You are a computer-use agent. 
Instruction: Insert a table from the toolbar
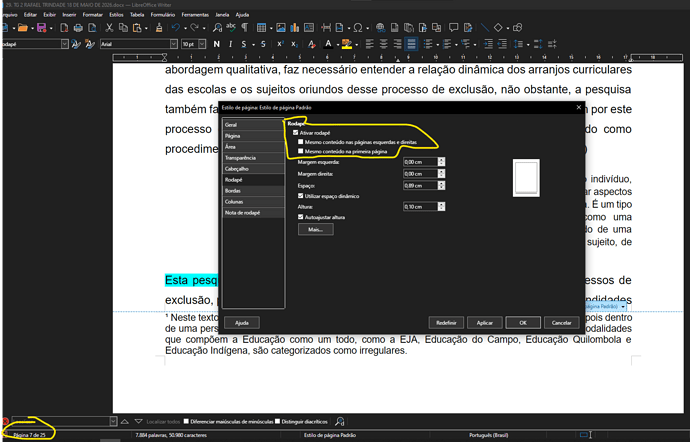point(261,28)
